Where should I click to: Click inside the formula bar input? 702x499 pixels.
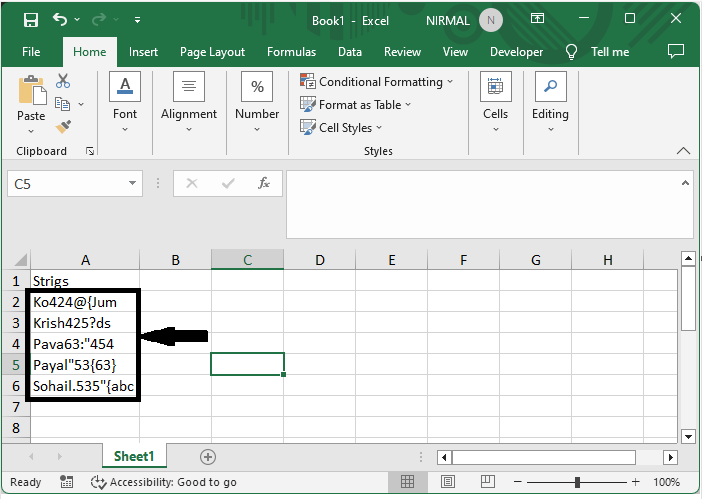[484, 204]
